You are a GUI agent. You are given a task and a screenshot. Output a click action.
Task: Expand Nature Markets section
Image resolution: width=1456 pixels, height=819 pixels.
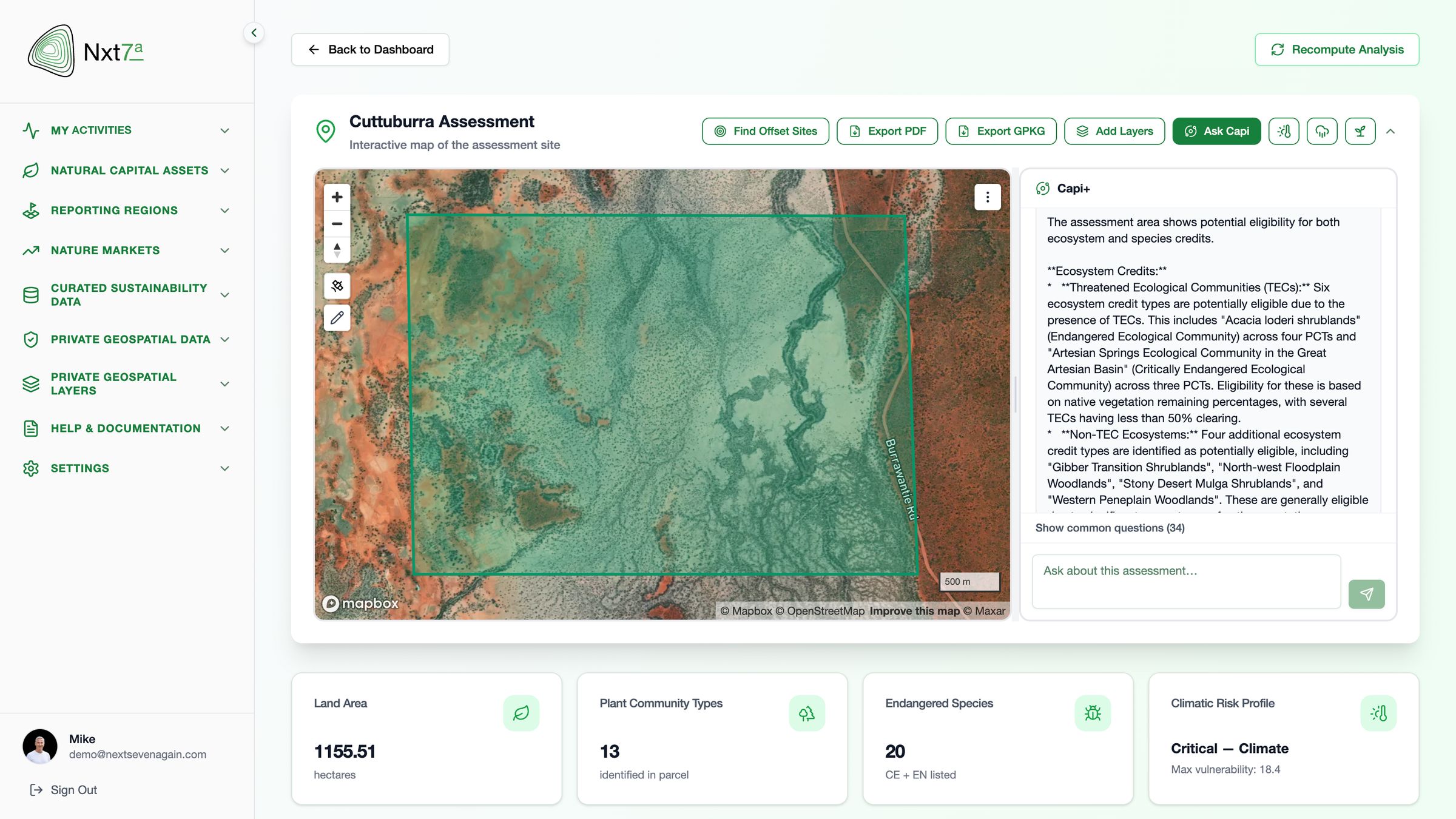tap(126, 251)
